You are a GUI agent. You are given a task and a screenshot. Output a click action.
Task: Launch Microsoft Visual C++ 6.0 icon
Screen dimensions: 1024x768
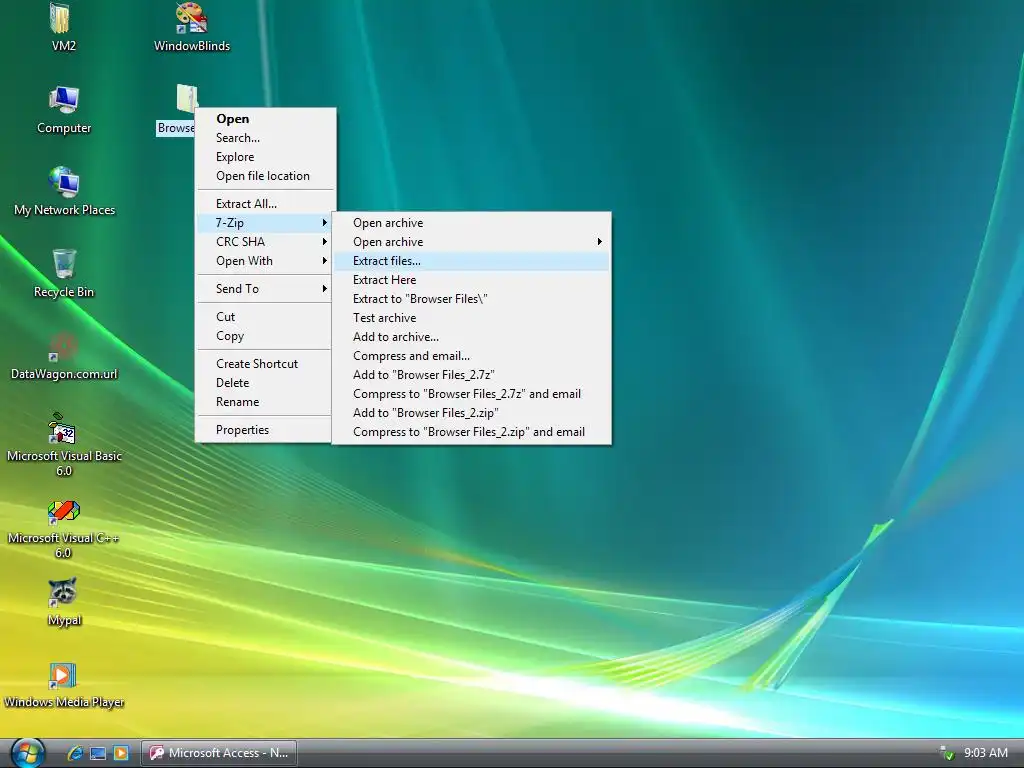pos(63,527)
